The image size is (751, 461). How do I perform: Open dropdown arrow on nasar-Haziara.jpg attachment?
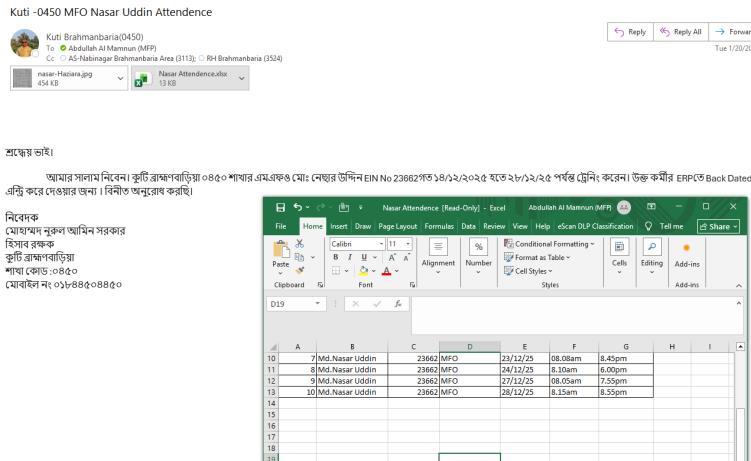(121, 77)
